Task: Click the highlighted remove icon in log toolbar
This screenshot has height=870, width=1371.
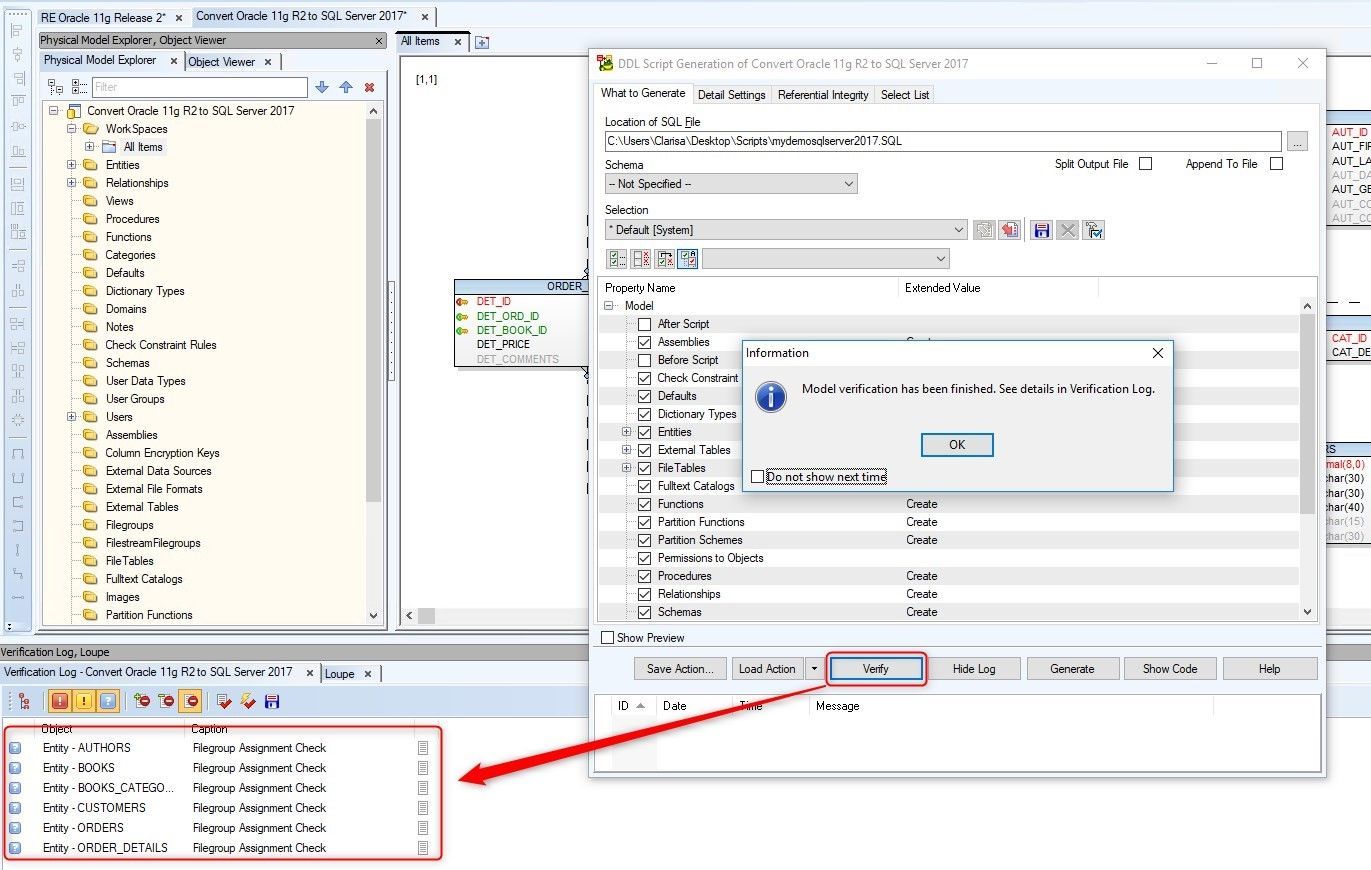Action: point(191,701)
